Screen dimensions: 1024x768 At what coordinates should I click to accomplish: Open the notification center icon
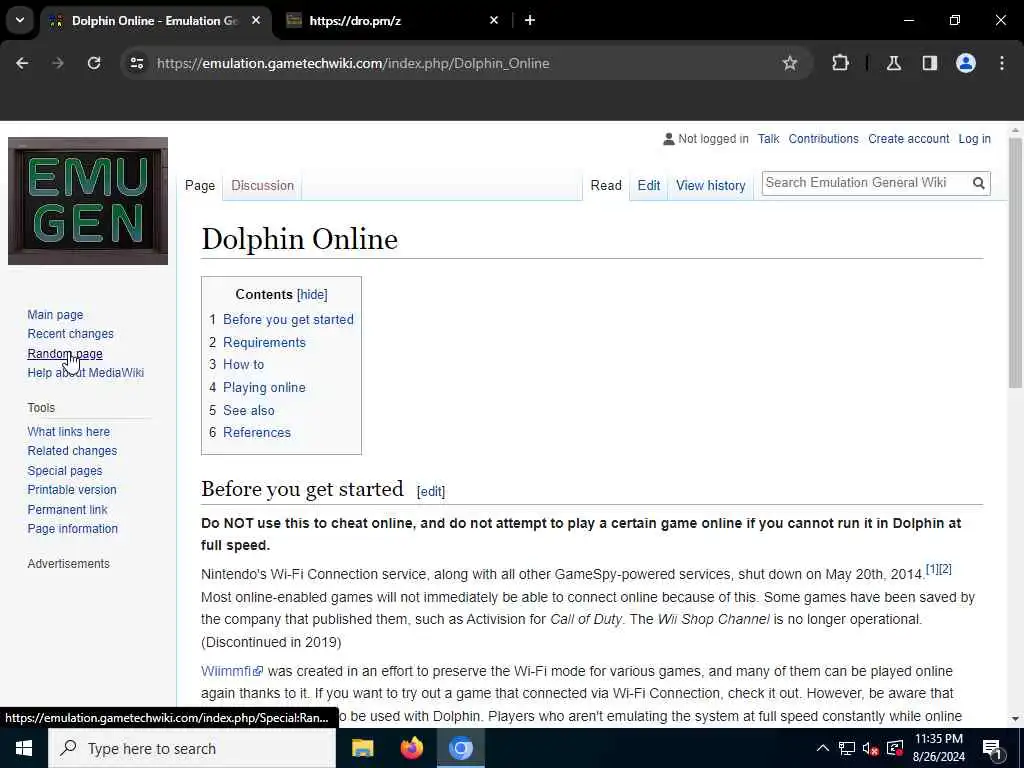coord(993,749)
